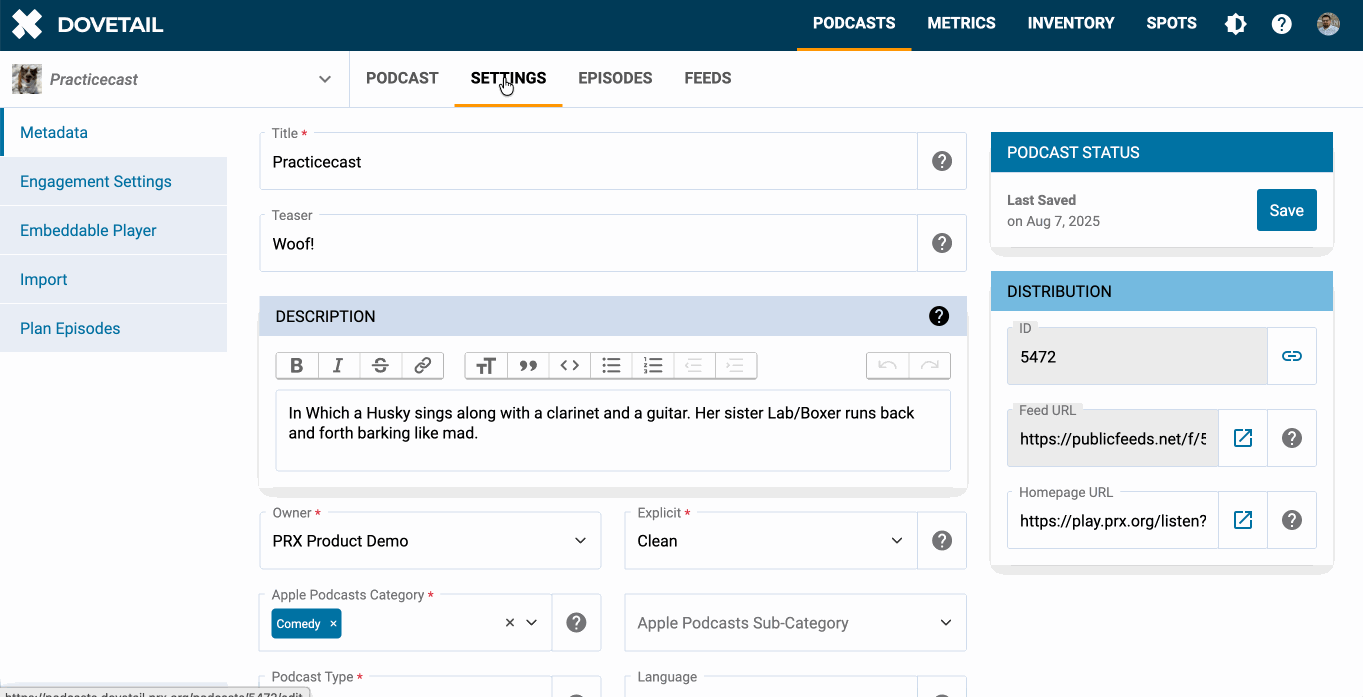Insert a block quote in description

tap(528, 366)
